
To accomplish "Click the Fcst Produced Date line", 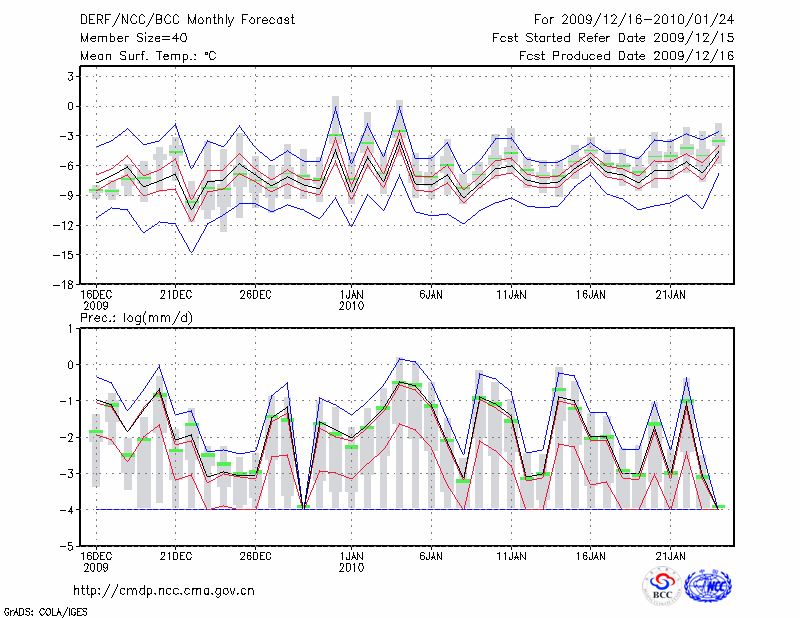I will (x=626, y=56).
